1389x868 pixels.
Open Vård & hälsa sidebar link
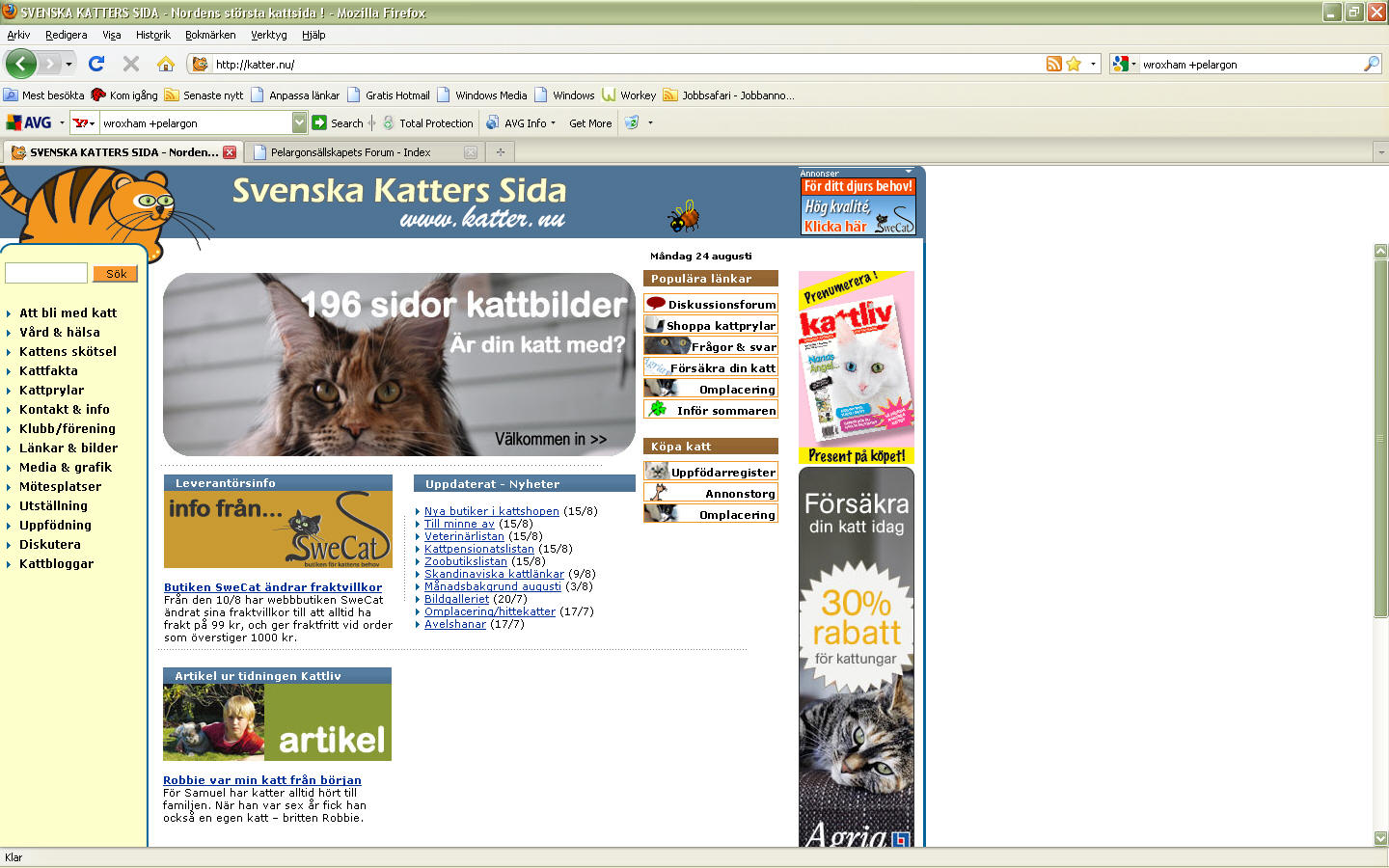point(60,332)
